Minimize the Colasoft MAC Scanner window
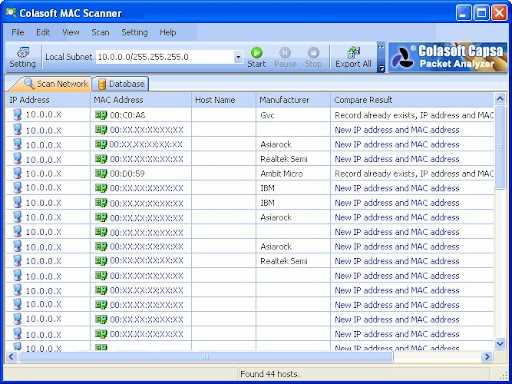512x384 pixels. pyautogui.click(x=463, y=13)
